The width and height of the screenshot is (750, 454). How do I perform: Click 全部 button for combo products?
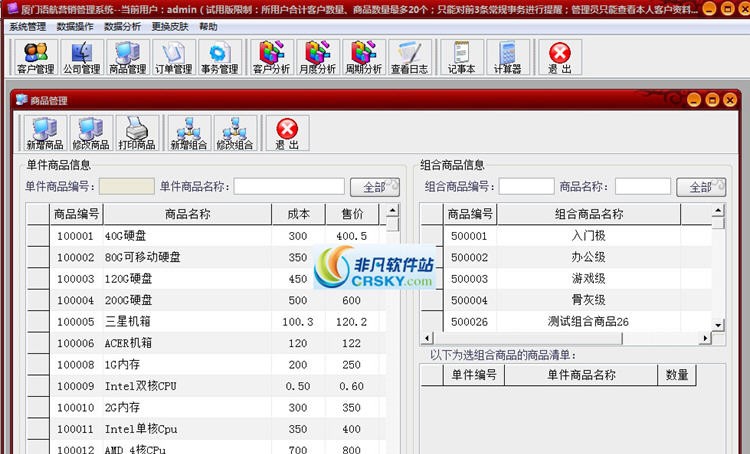tap(701, 187)
